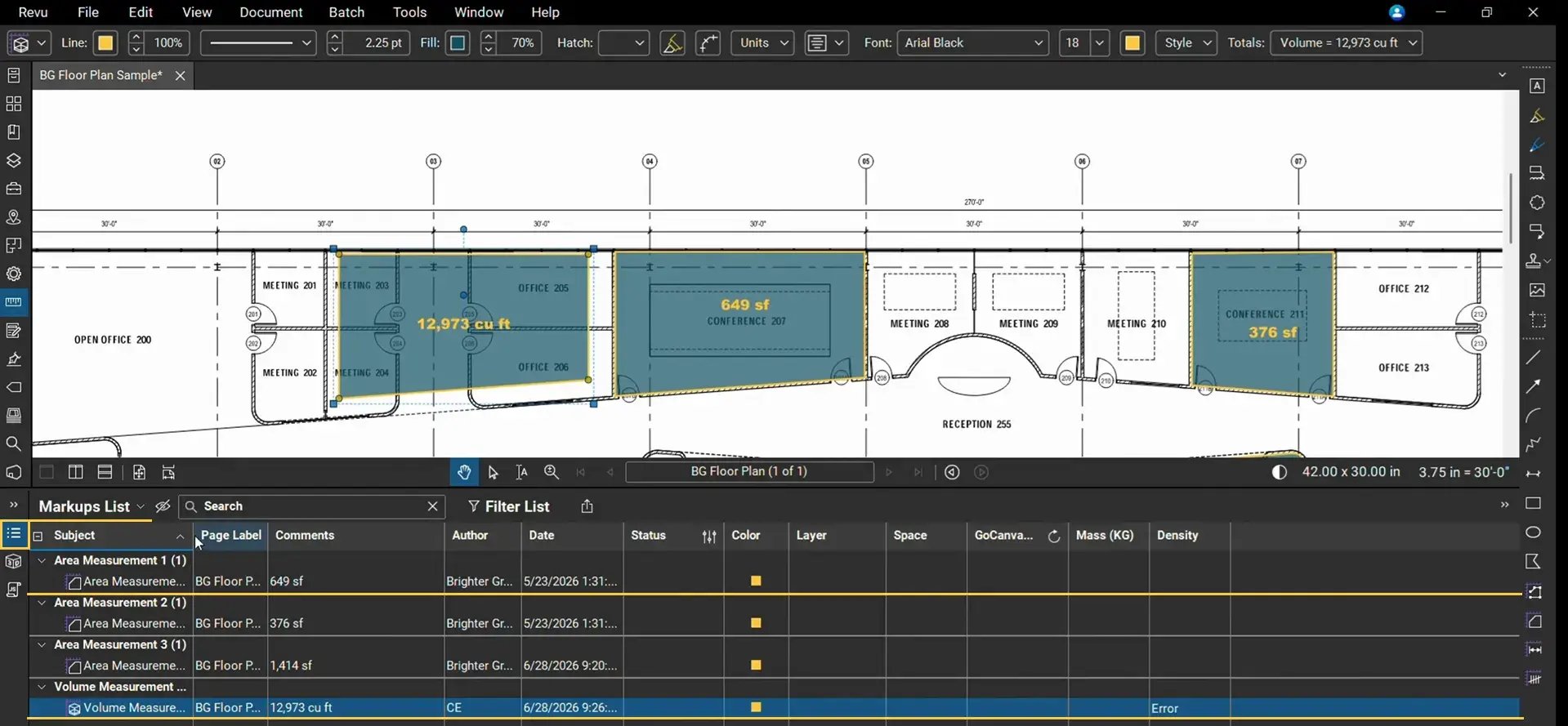Activate the Zoom magnifier tool

click(x=552, y=472)
